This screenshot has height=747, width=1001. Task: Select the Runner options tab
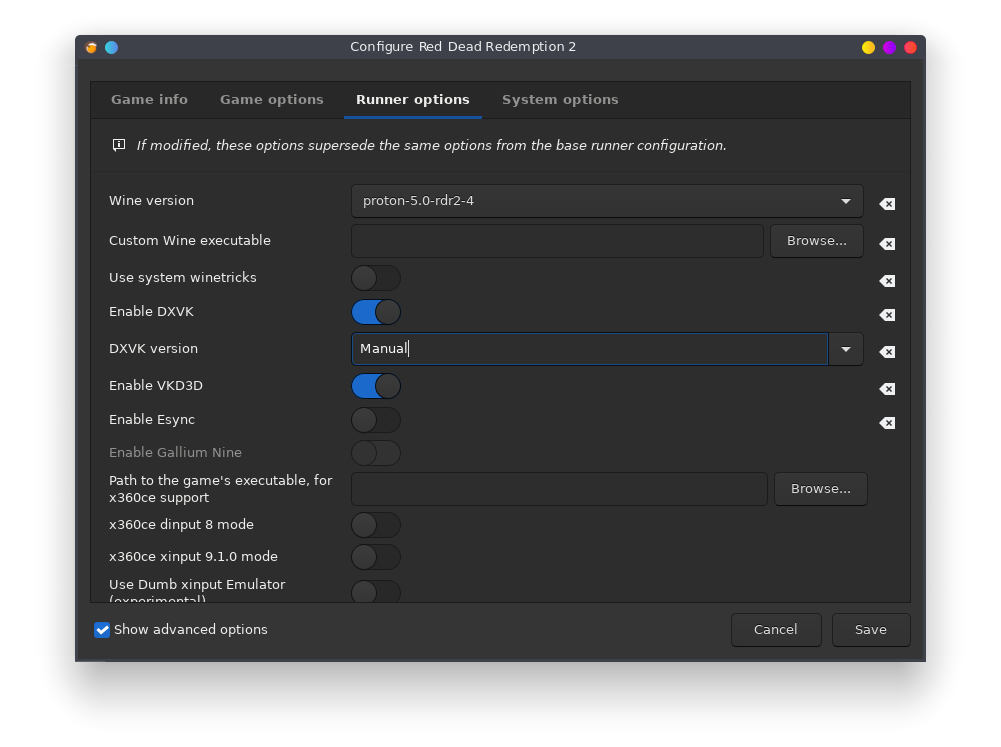412,100
